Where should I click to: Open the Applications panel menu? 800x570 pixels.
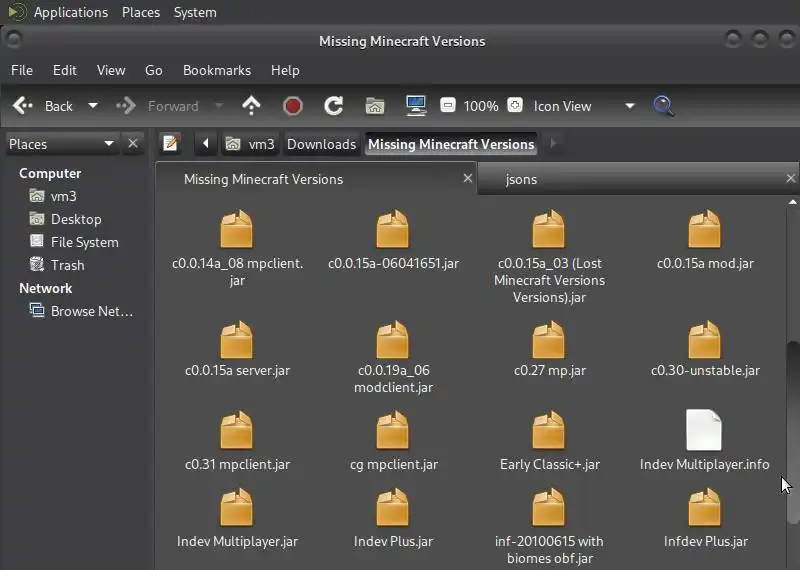(x=71, y=12)
